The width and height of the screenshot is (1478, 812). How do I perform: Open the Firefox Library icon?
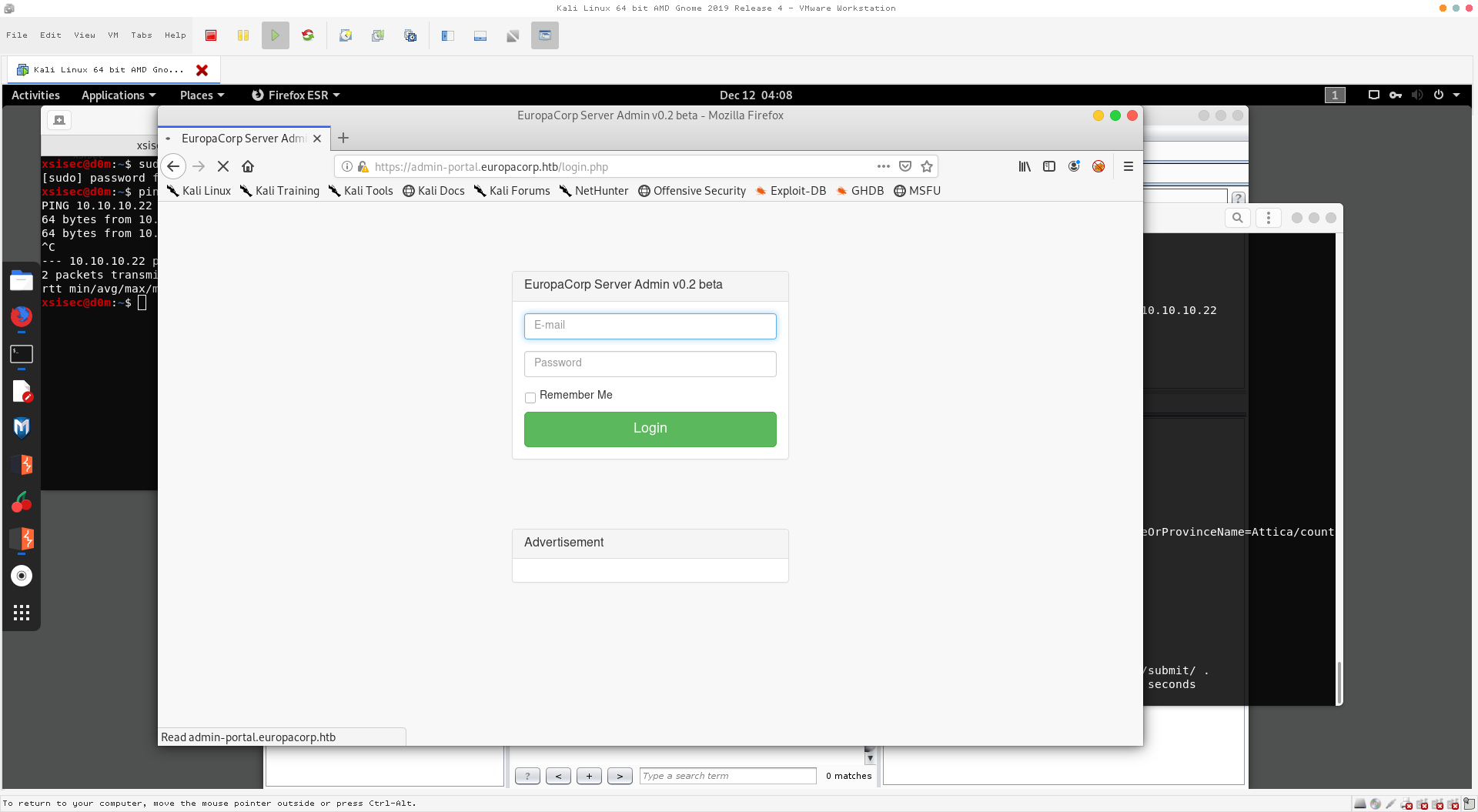[x=1025, y=166]
